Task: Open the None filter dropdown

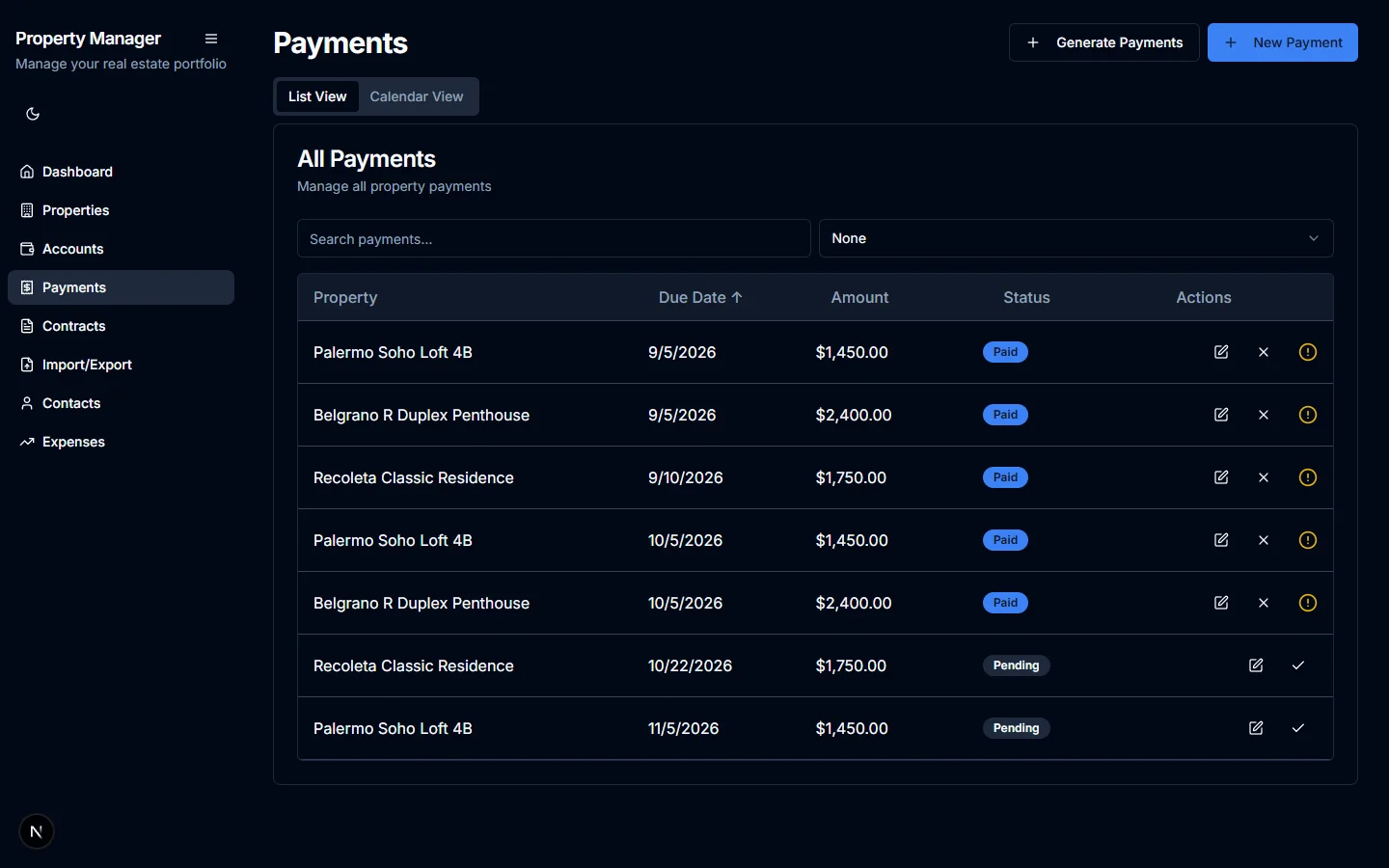Action: [x=1076, y=238]
